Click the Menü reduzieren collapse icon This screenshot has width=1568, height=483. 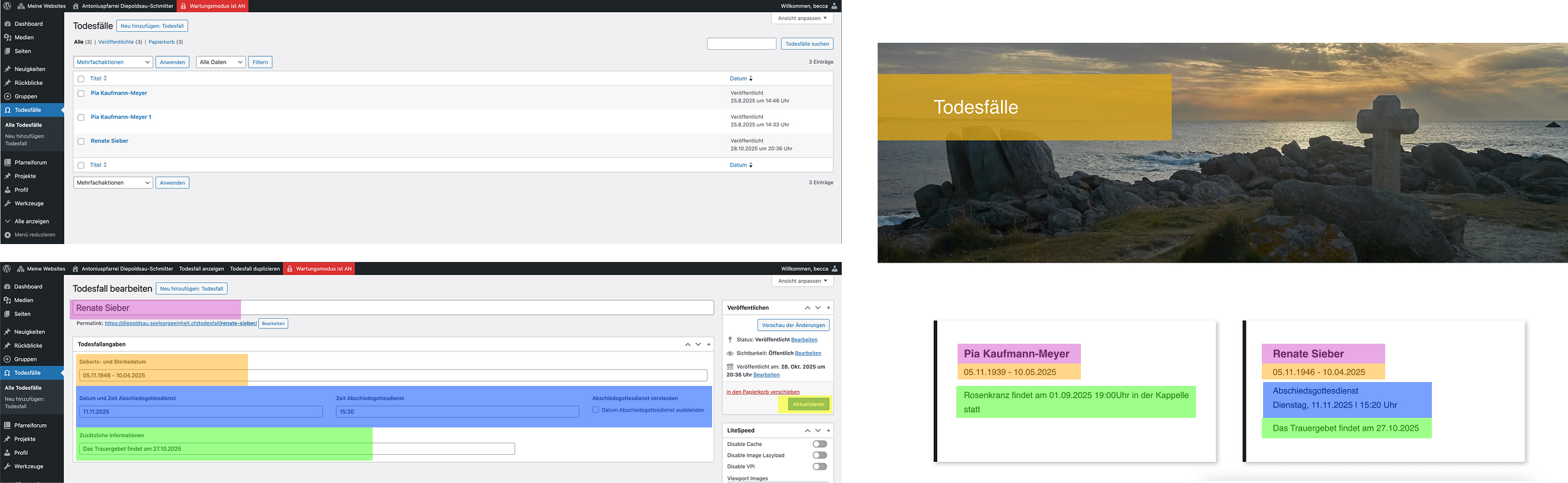[8, 235]
